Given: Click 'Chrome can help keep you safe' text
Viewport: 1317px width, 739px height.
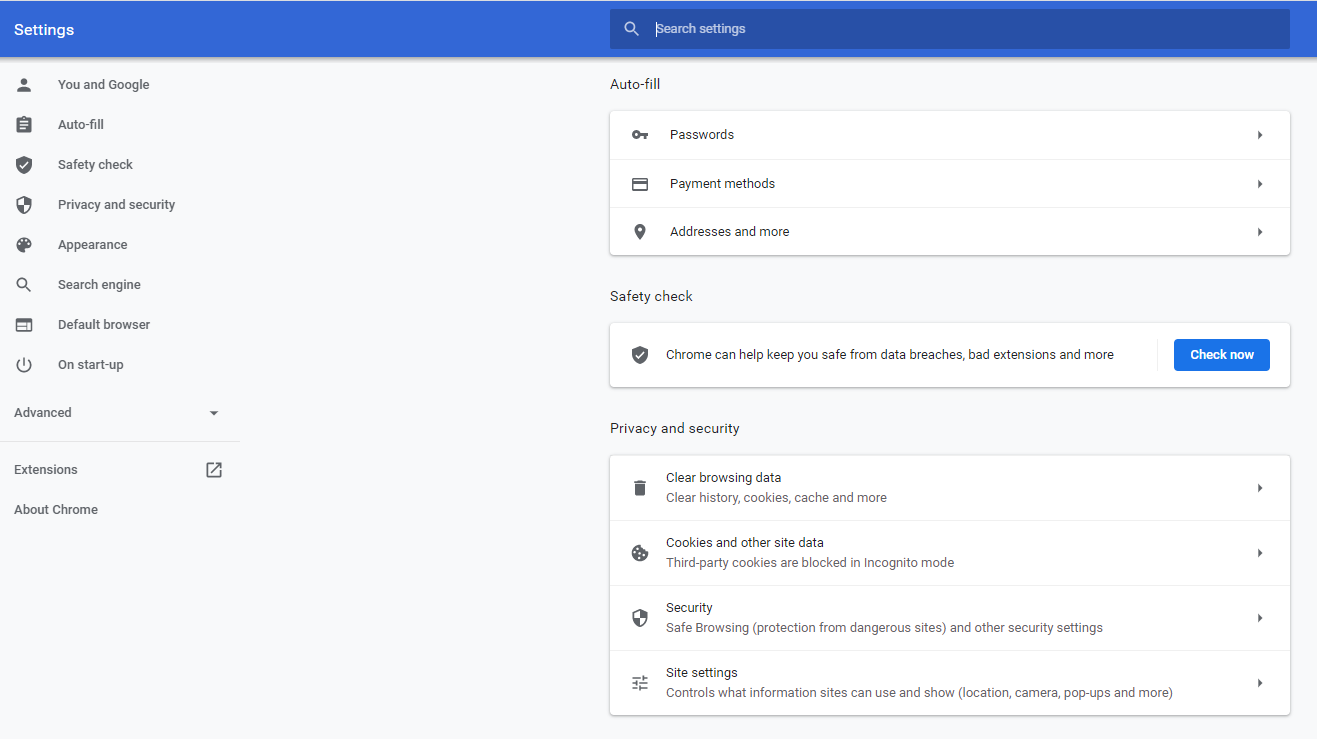Looking at the screenshot, I should point(890,355).
